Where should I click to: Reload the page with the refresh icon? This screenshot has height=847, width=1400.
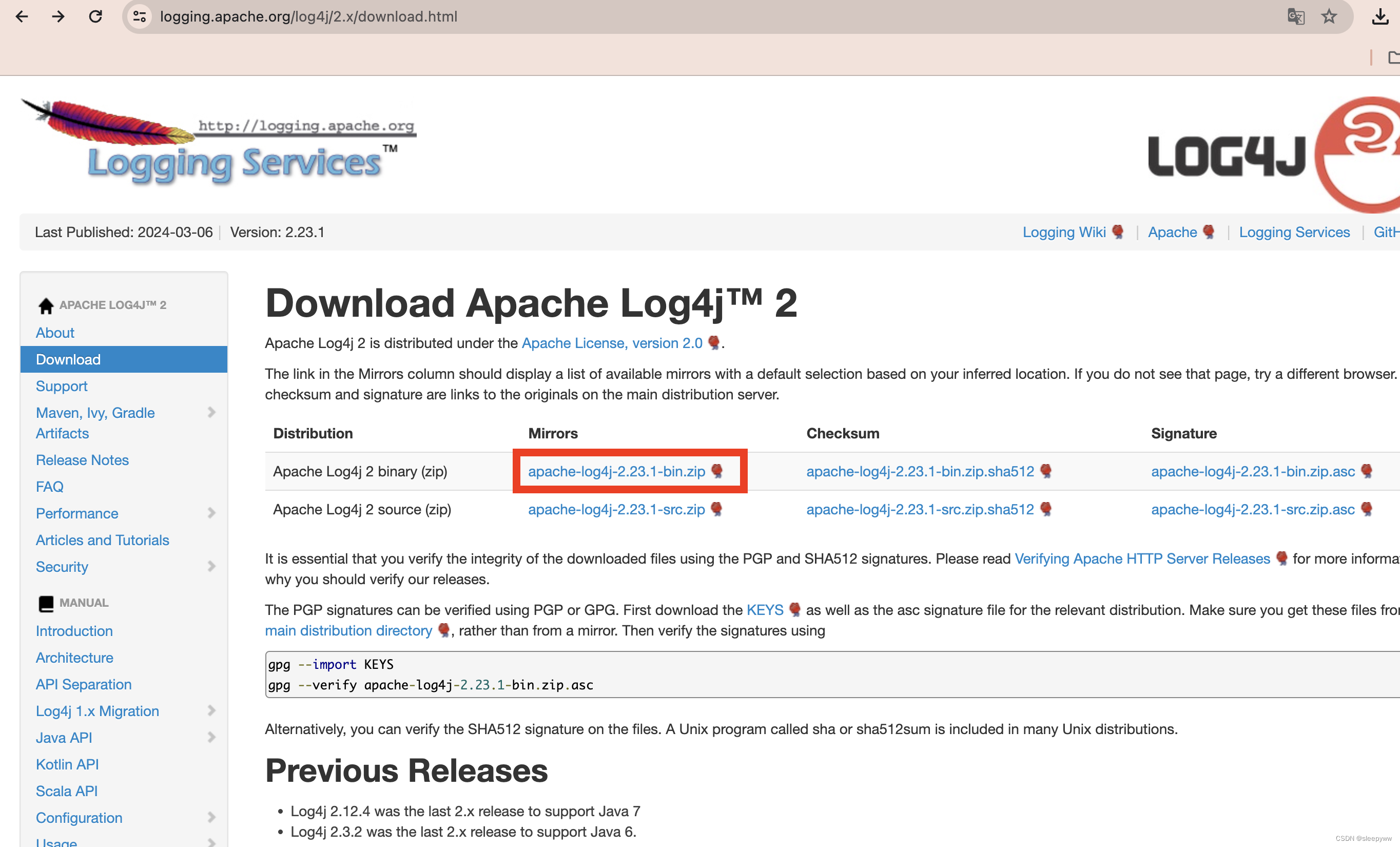pyautogui.click(x=95, y=16)
